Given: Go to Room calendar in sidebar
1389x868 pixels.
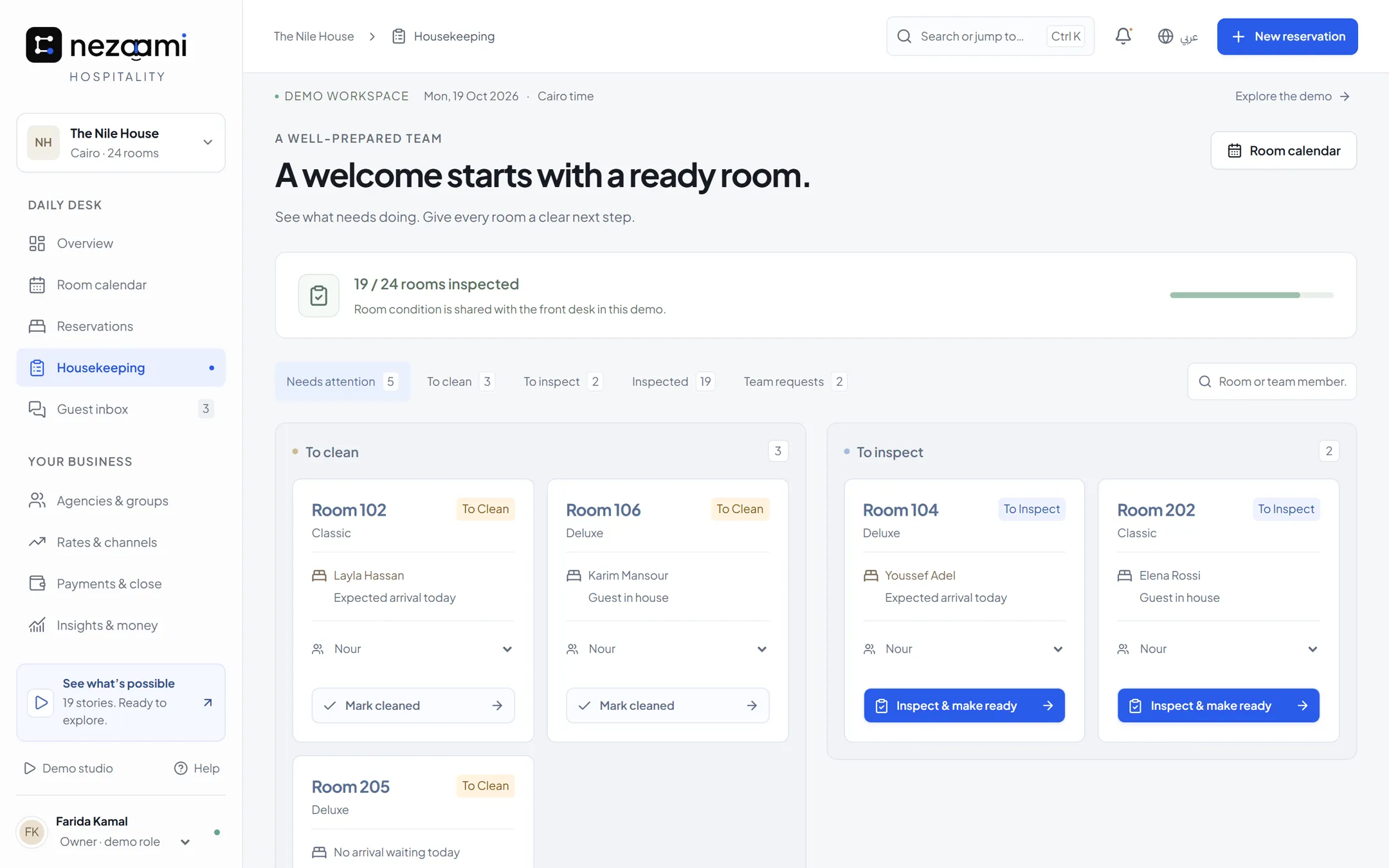Looking at the screenshot, I should pos(121,285).
